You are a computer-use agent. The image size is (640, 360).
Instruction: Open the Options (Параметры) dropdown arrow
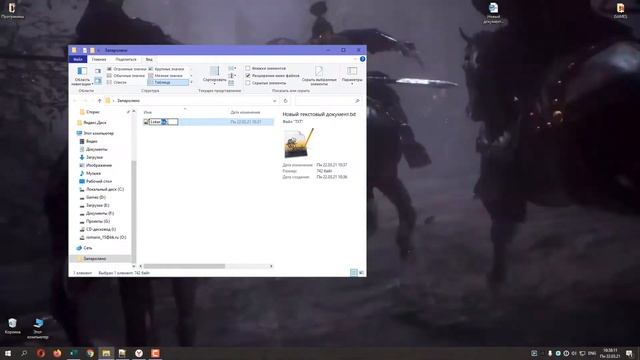tap(352, 84)
